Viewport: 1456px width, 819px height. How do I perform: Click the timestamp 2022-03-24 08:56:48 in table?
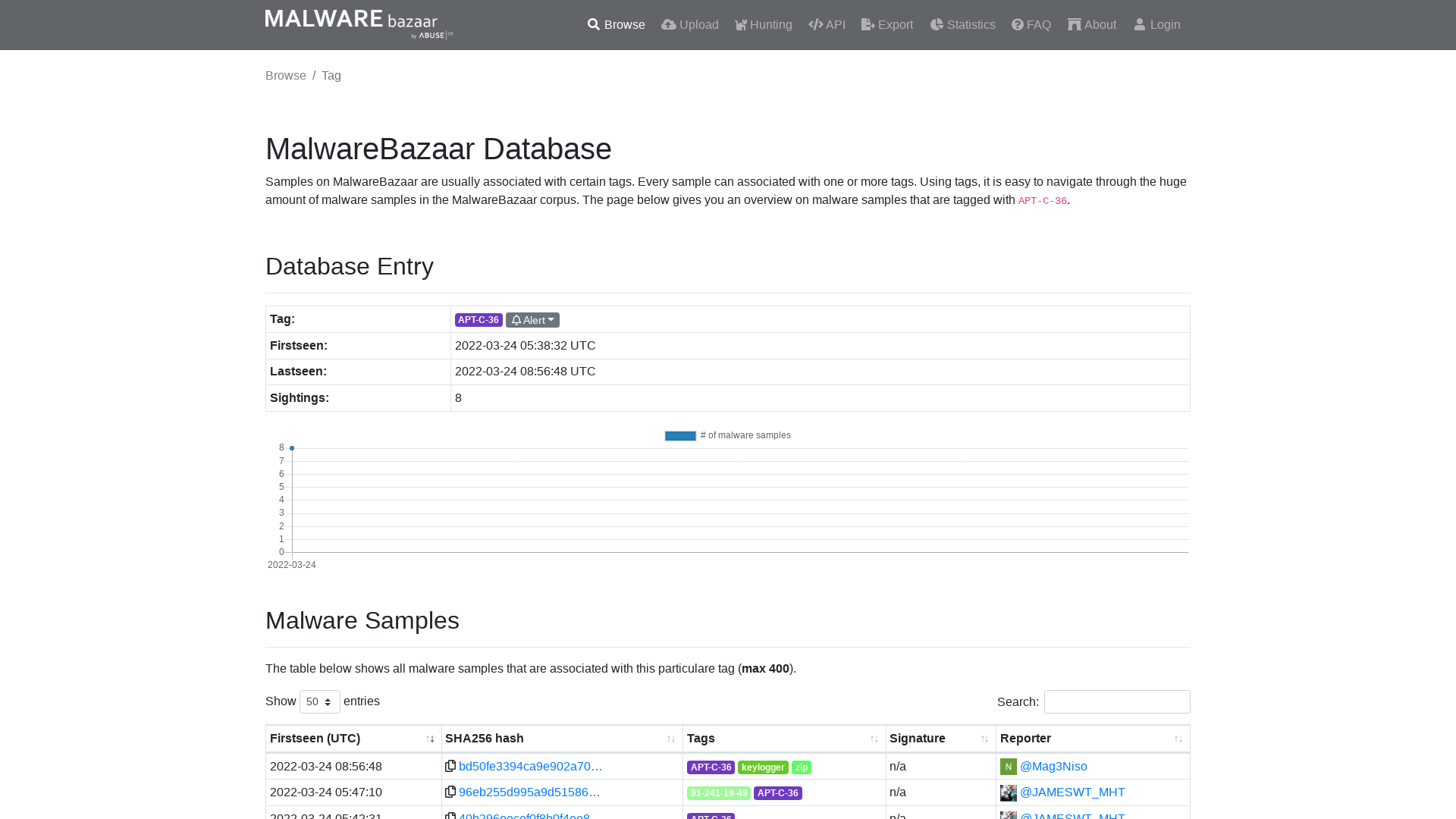point(326,767)
